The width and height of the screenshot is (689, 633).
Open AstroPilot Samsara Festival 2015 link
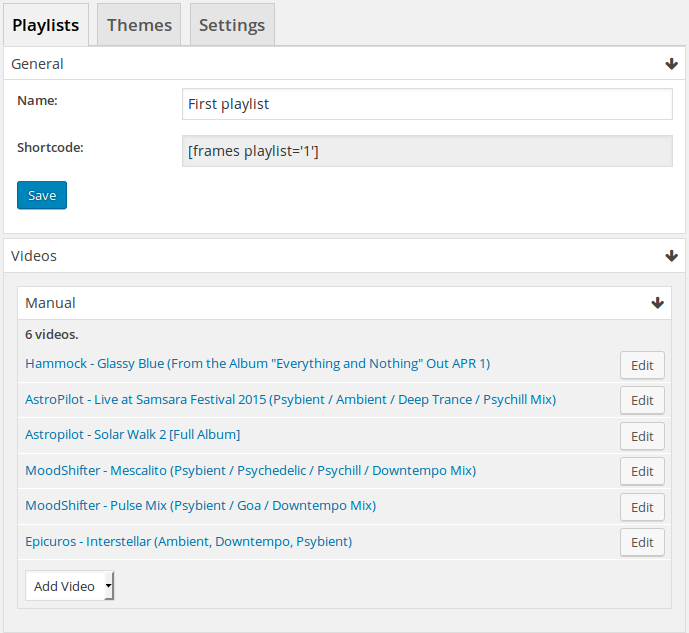tap(290, 399)
